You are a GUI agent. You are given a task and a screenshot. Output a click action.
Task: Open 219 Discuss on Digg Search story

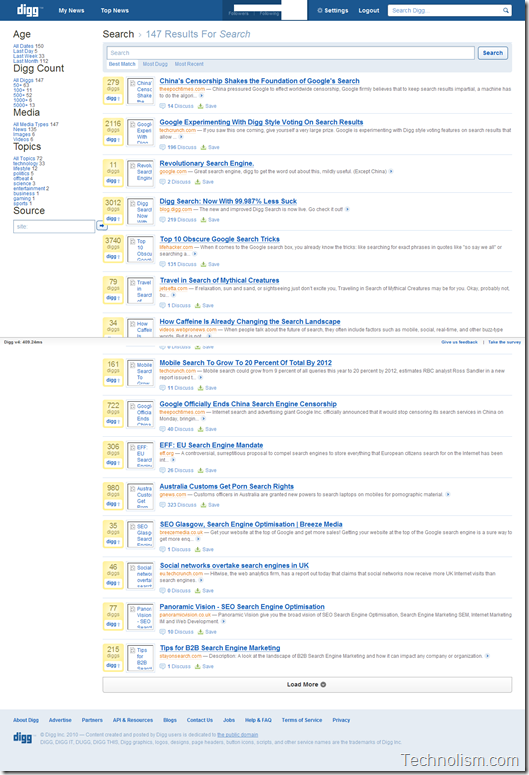178,220
